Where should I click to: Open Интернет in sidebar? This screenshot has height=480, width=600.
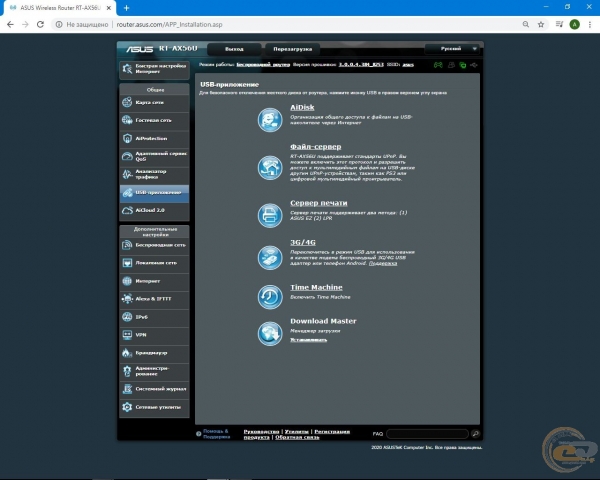pyautogui.click(x=154, y=281)
